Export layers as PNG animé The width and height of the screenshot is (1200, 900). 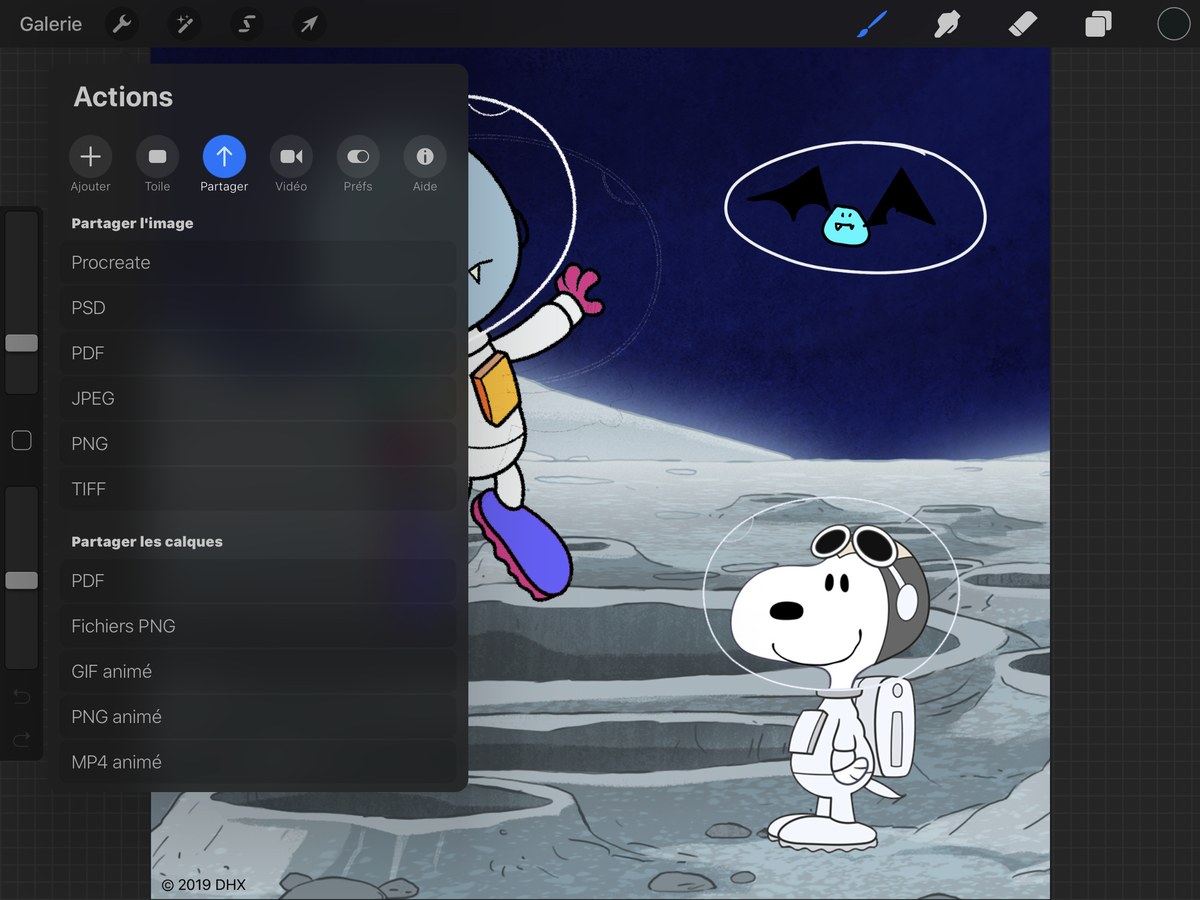[x=258, y=717]
